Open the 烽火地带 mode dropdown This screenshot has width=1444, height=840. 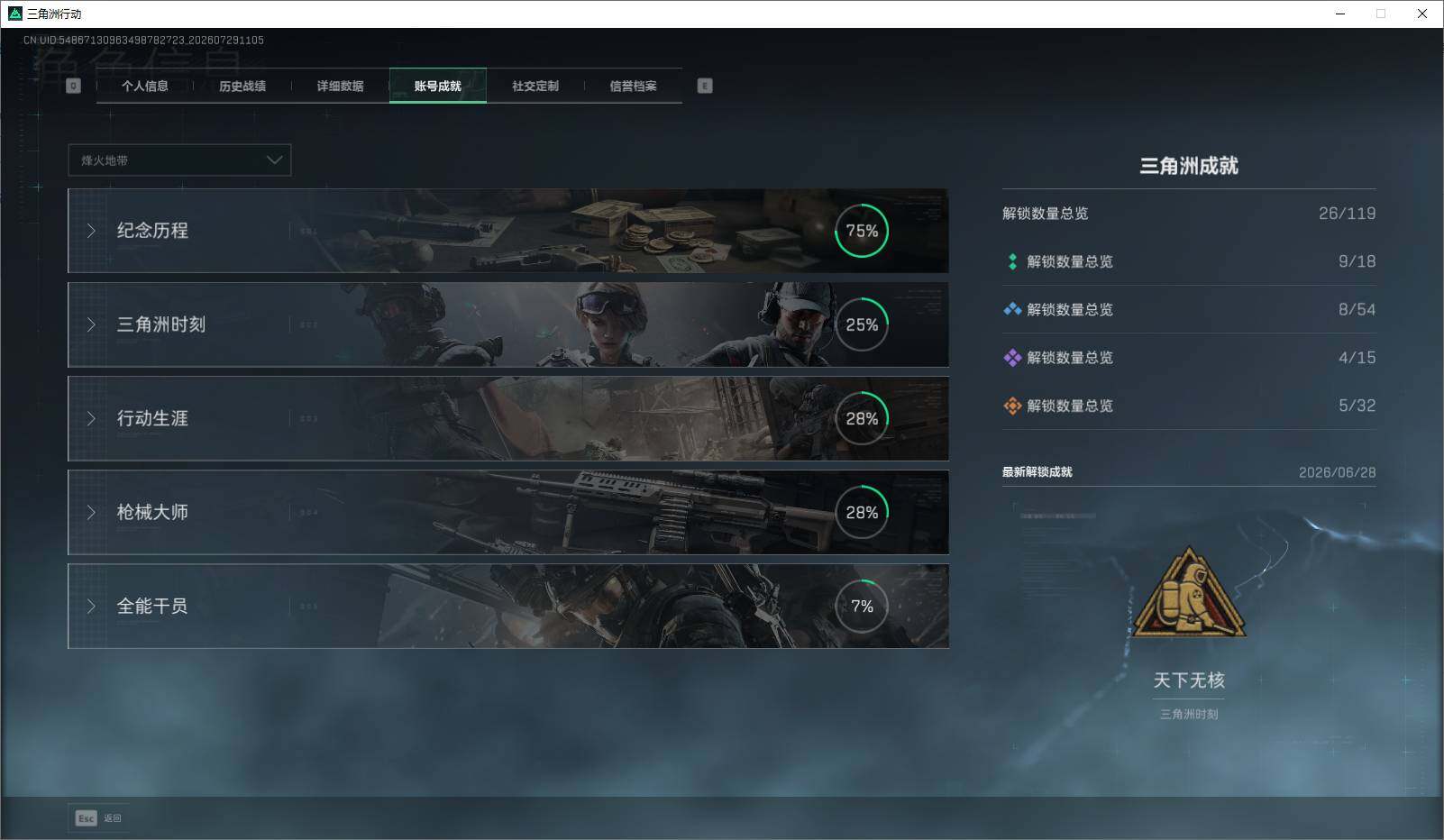179,160
